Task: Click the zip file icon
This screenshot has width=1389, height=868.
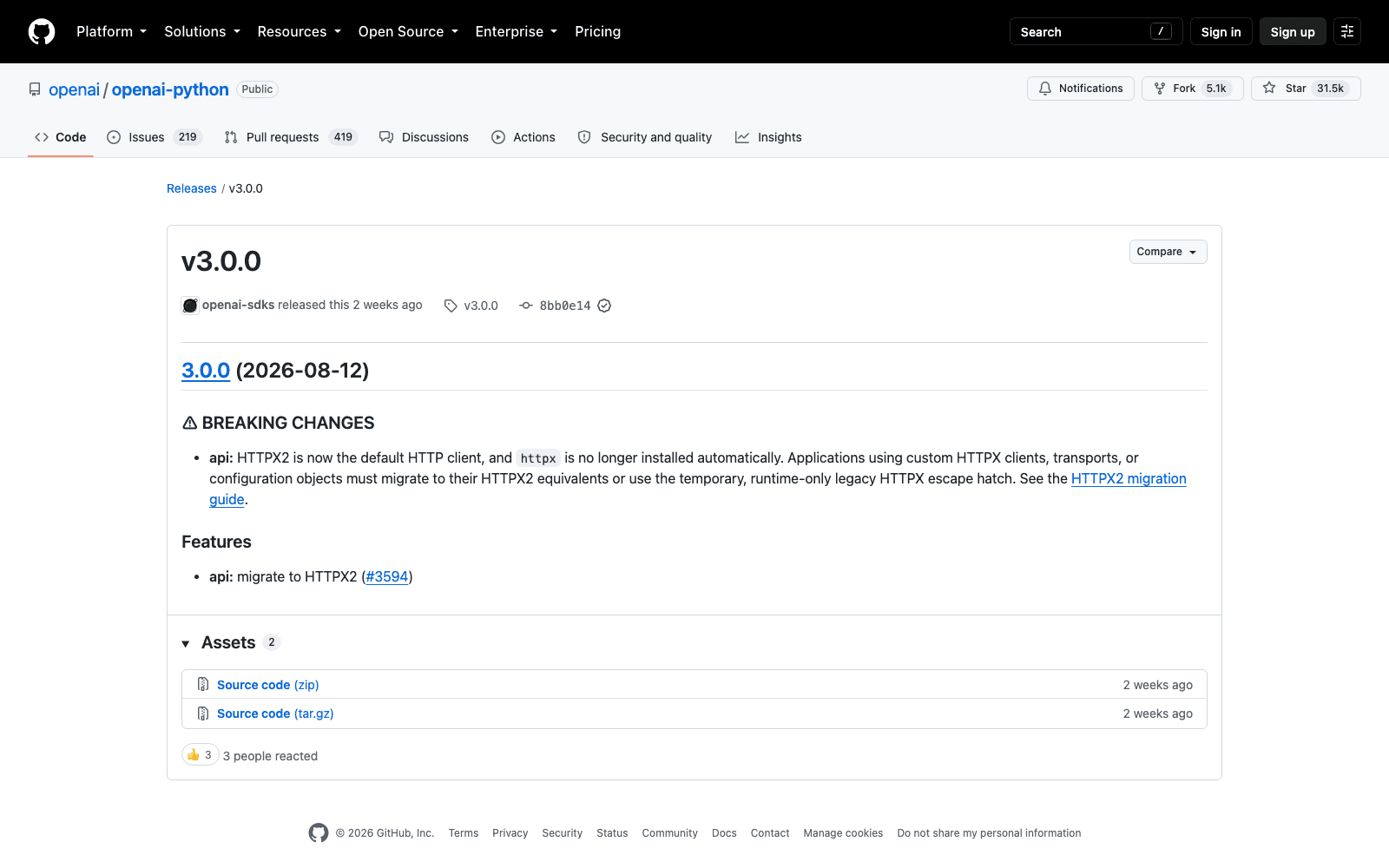Action: click(203, 685)
